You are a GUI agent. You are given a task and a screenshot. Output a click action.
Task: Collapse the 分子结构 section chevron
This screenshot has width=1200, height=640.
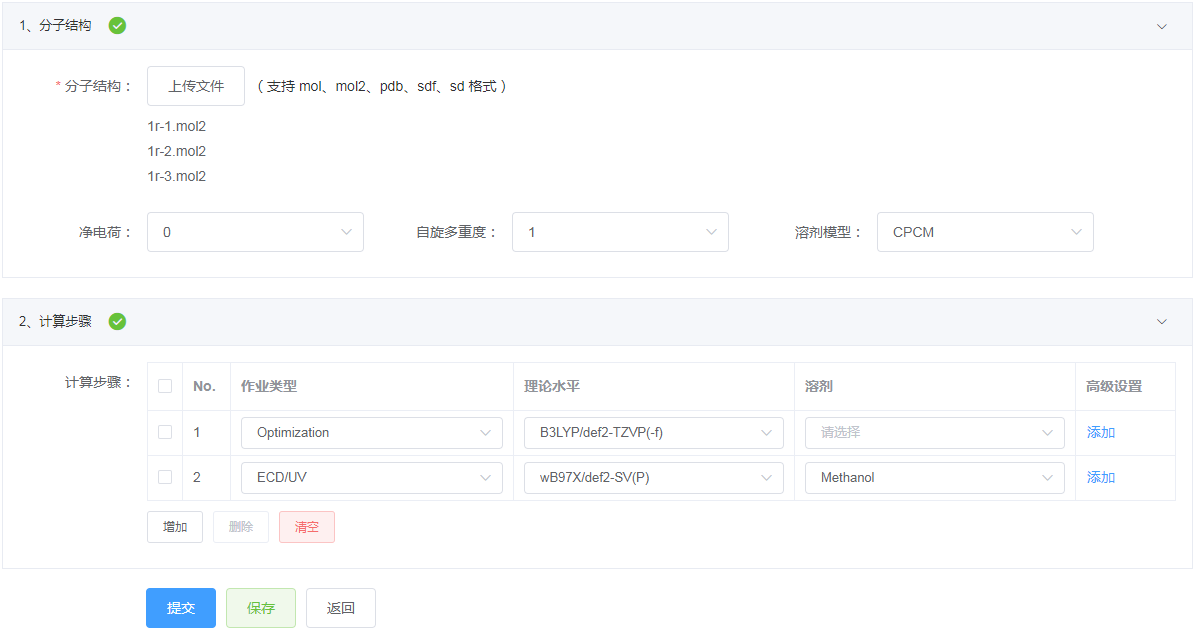click(x=1162, y=26)
